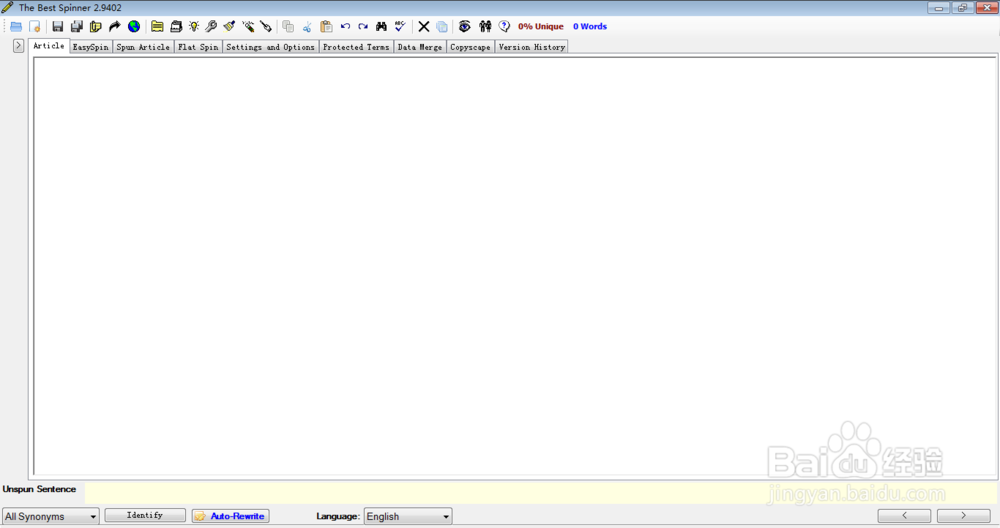Click the sidebar arrow left of tabs

18,46
